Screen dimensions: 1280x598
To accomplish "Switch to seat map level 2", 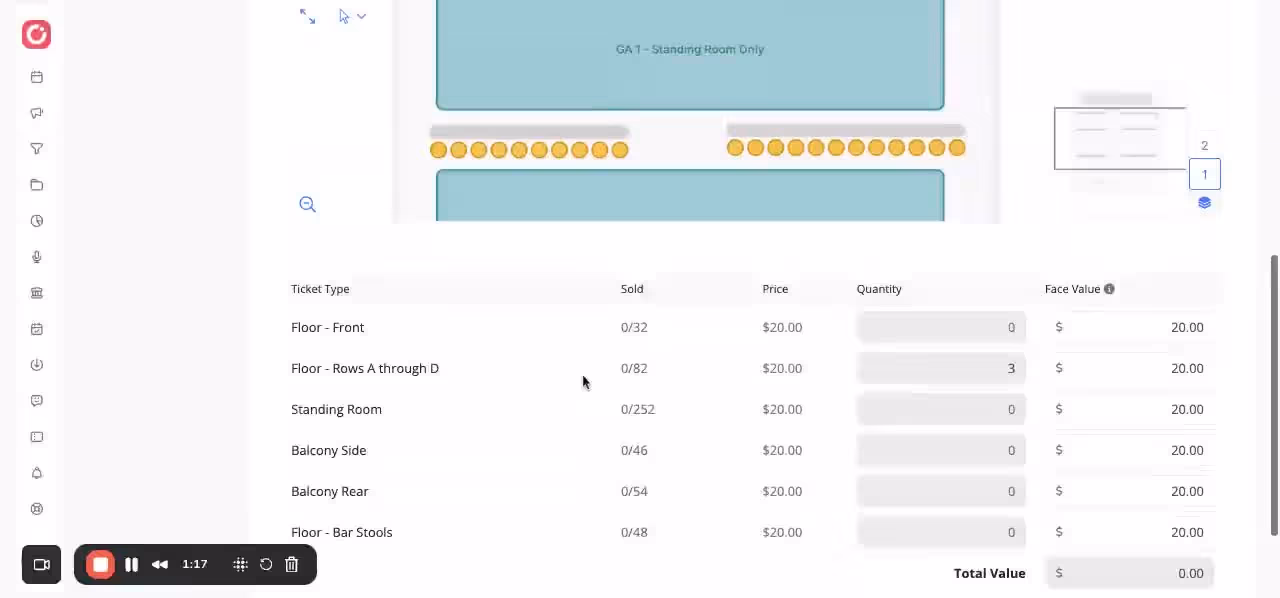I will [x=1204, y=146].
